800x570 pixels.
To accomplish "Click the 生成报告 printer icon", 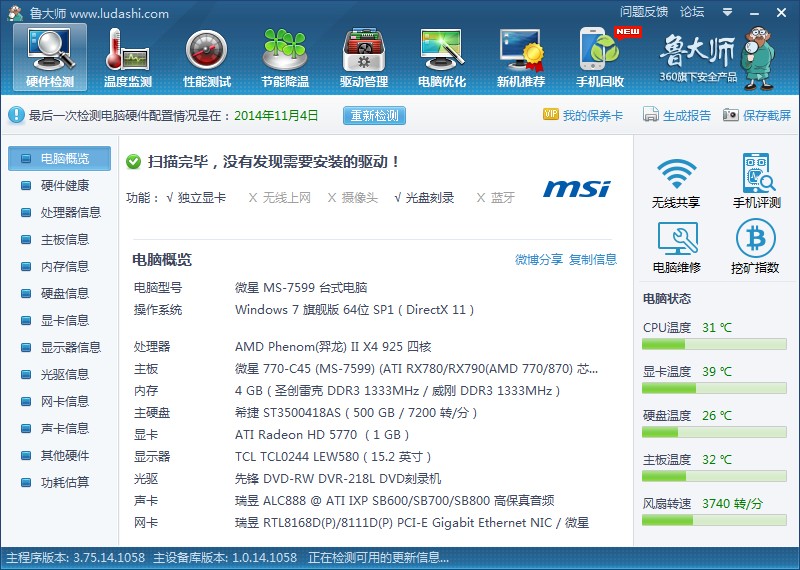I will pyautogui.click(x=651, y=115).
